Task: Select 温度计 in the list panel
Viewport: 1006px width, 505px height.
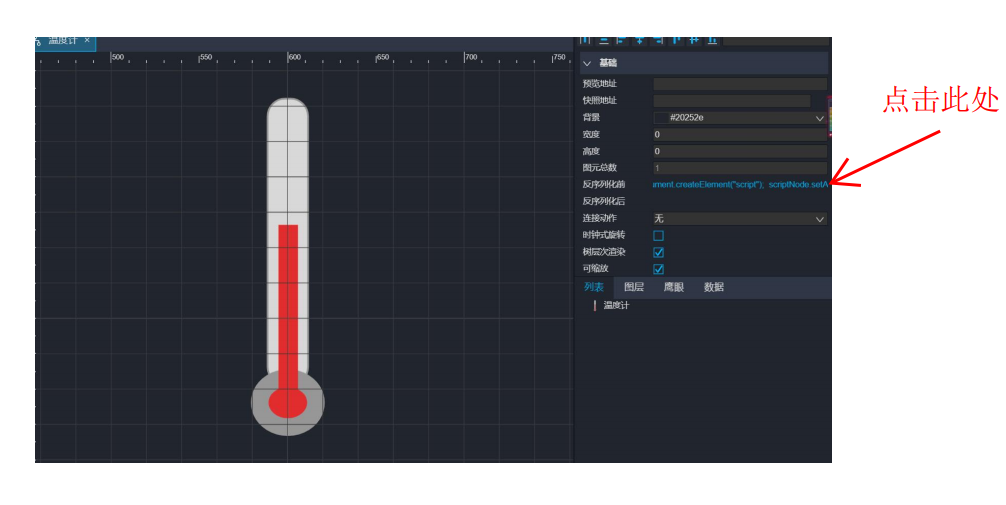Action: pos(616,306)
